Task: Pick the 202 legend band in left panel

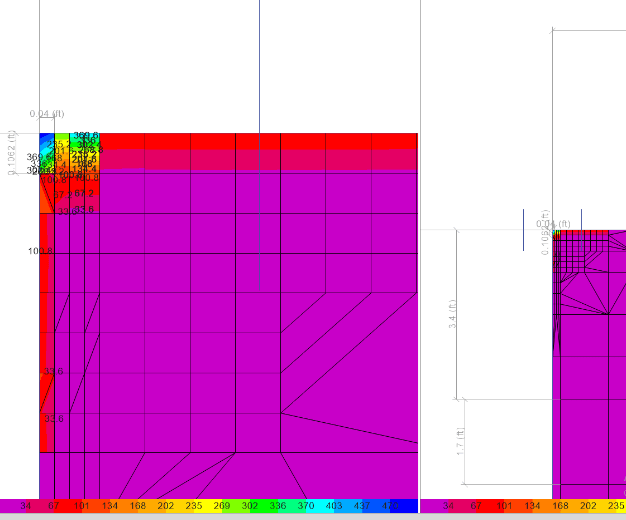Action: click(166, 506)
